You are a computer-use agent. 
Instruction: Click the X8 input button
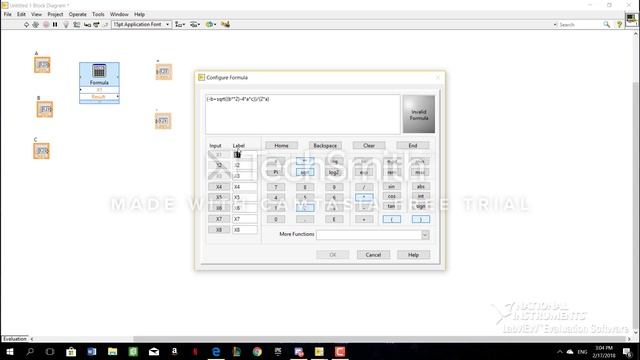[219, 230]
